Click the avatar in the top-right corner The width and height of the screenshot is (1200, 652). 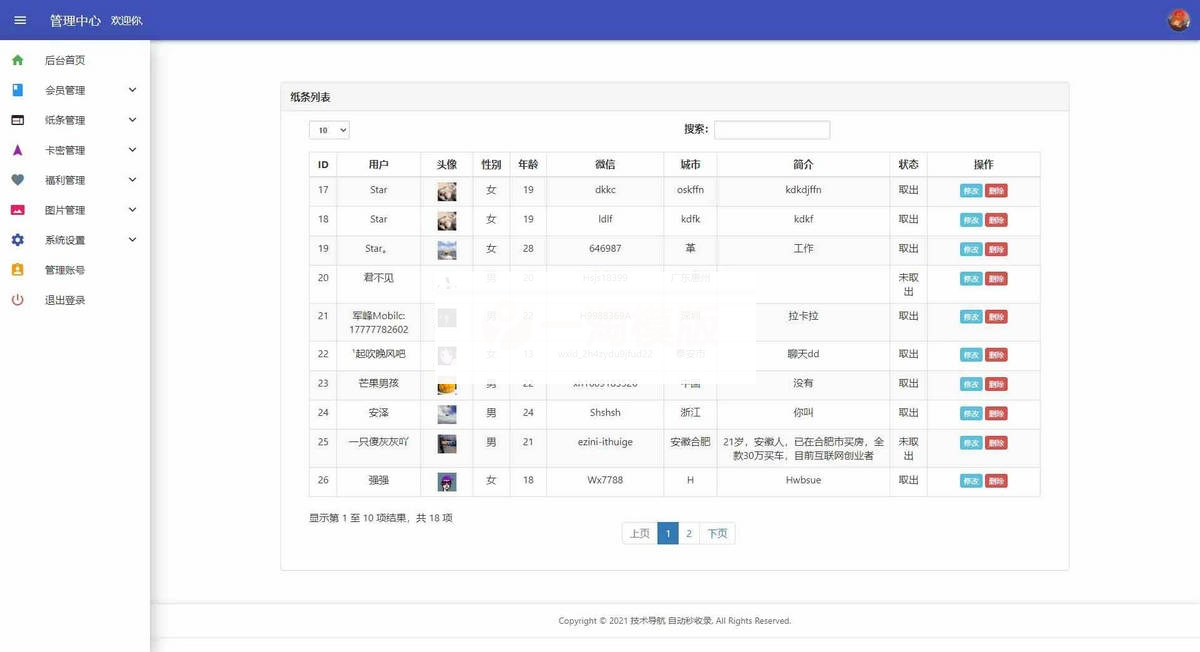pos(1176,18)
